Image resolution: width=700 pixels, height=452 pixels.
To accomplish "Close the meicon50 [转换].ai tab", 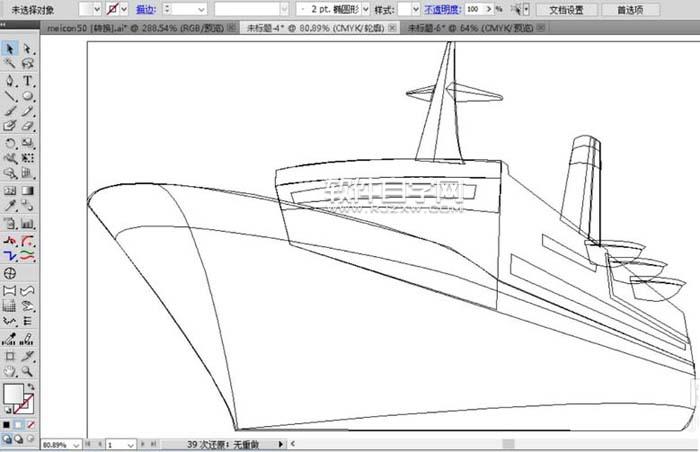I will pos(232,28).
